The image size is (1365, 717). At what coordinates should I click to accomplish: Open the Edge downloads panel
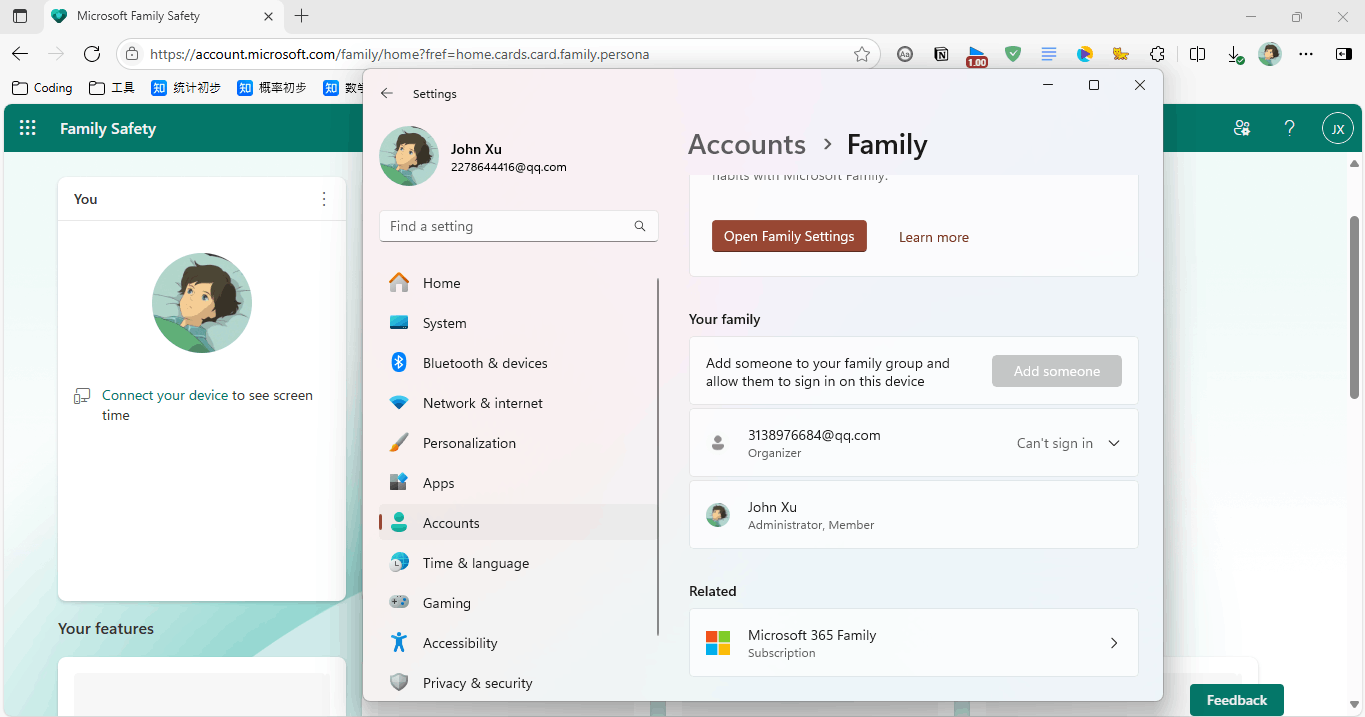coord(1235,54)
